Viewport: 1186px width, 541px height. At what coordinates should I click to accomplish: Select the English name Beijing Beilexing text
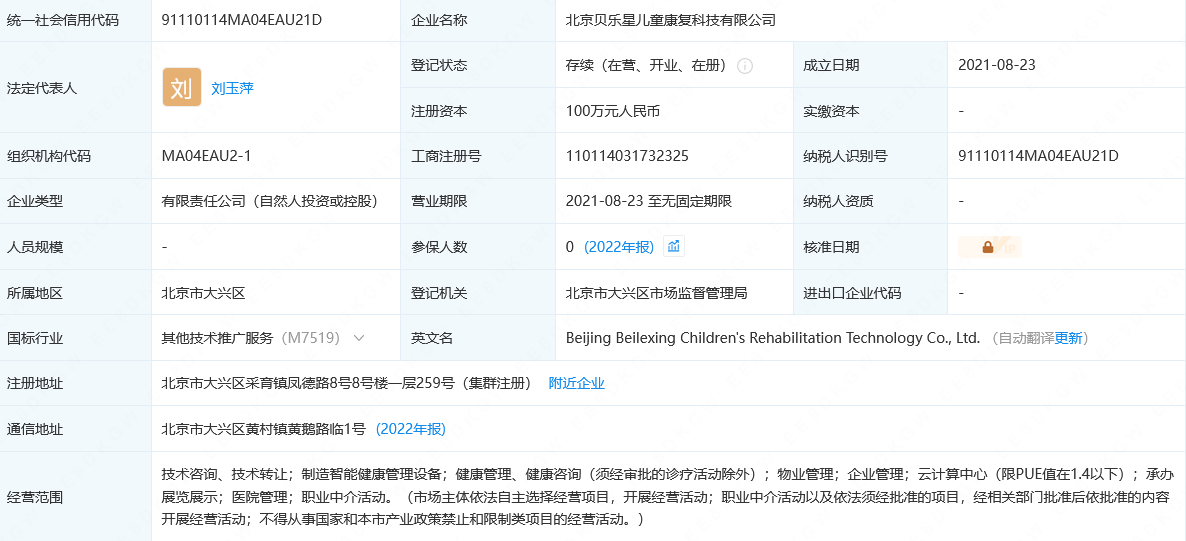pos(772,337)
